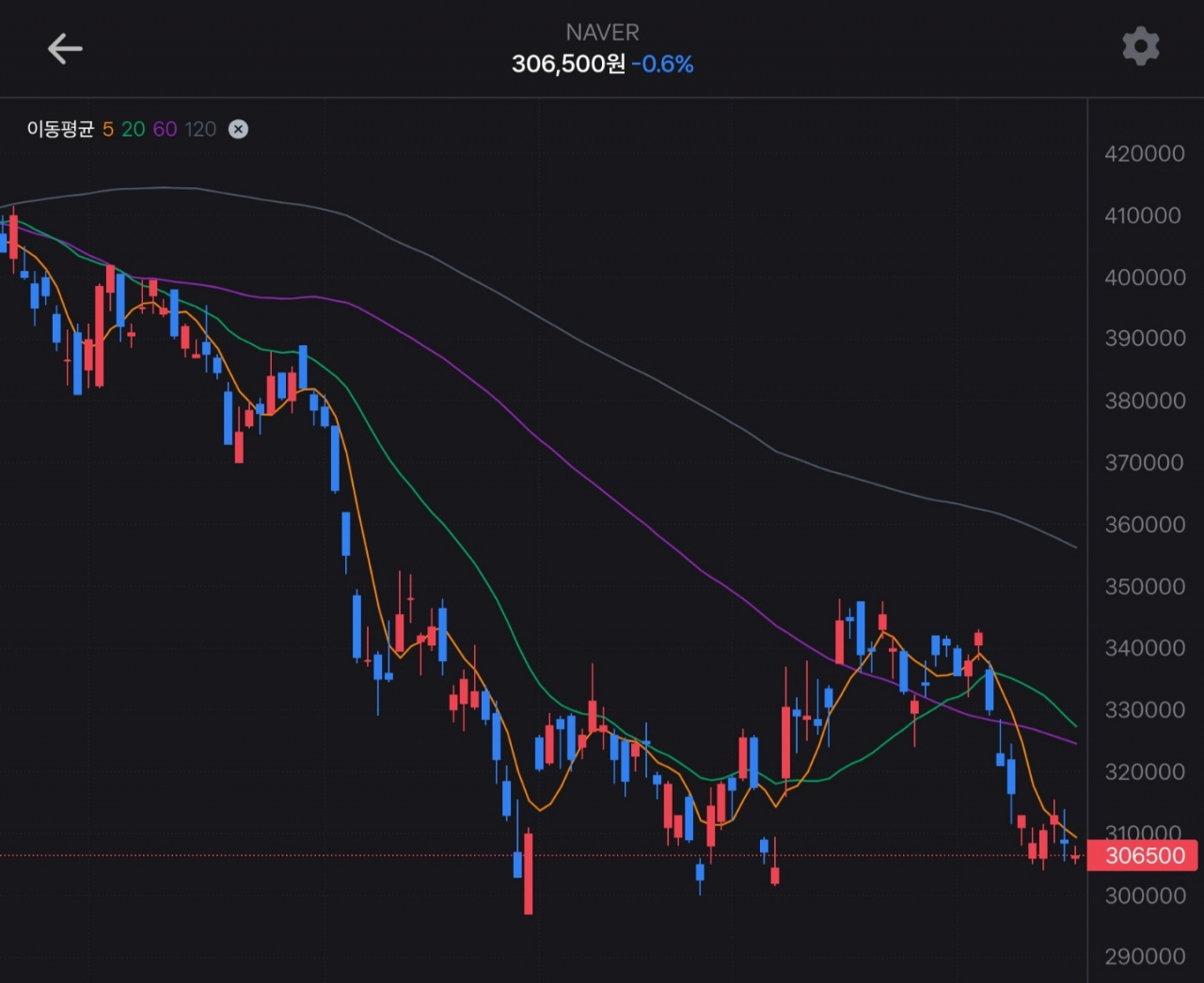Go back using the arrow icon
Image resolution: width=1204 pixels, height=983 pixels.
65,48
